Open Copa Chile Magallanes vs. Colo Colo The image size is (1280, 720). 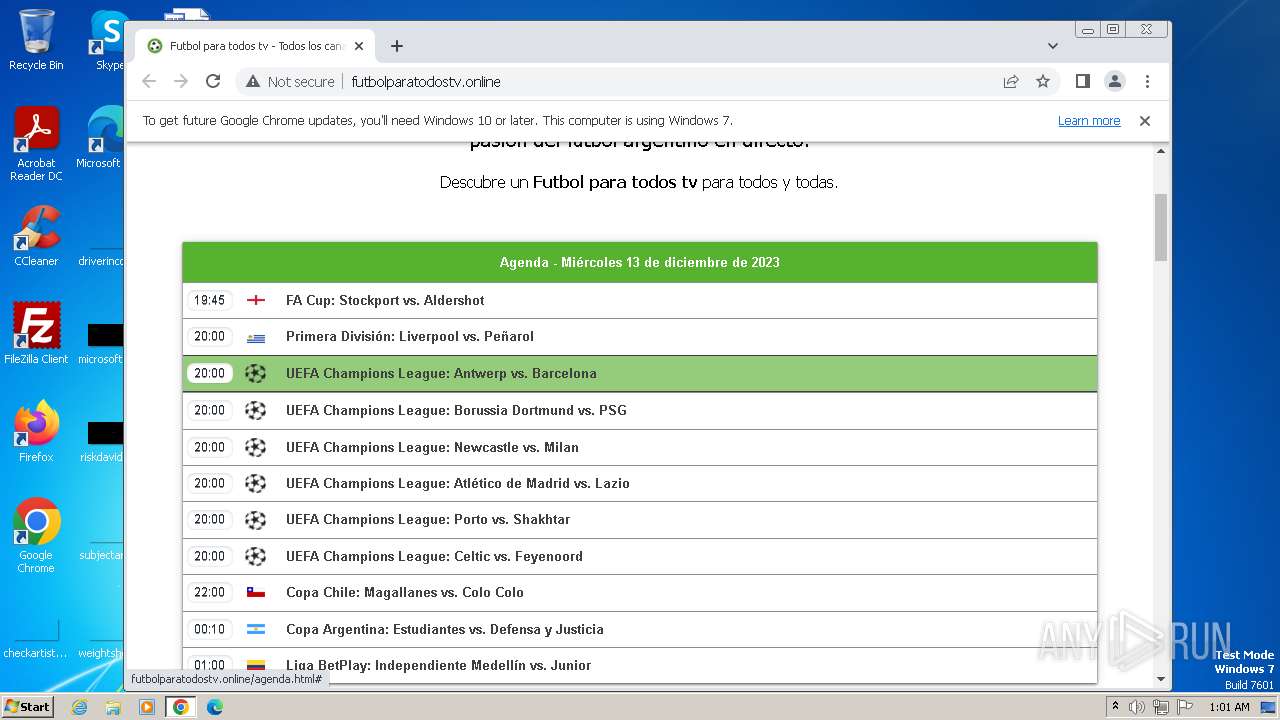[640, 593]
